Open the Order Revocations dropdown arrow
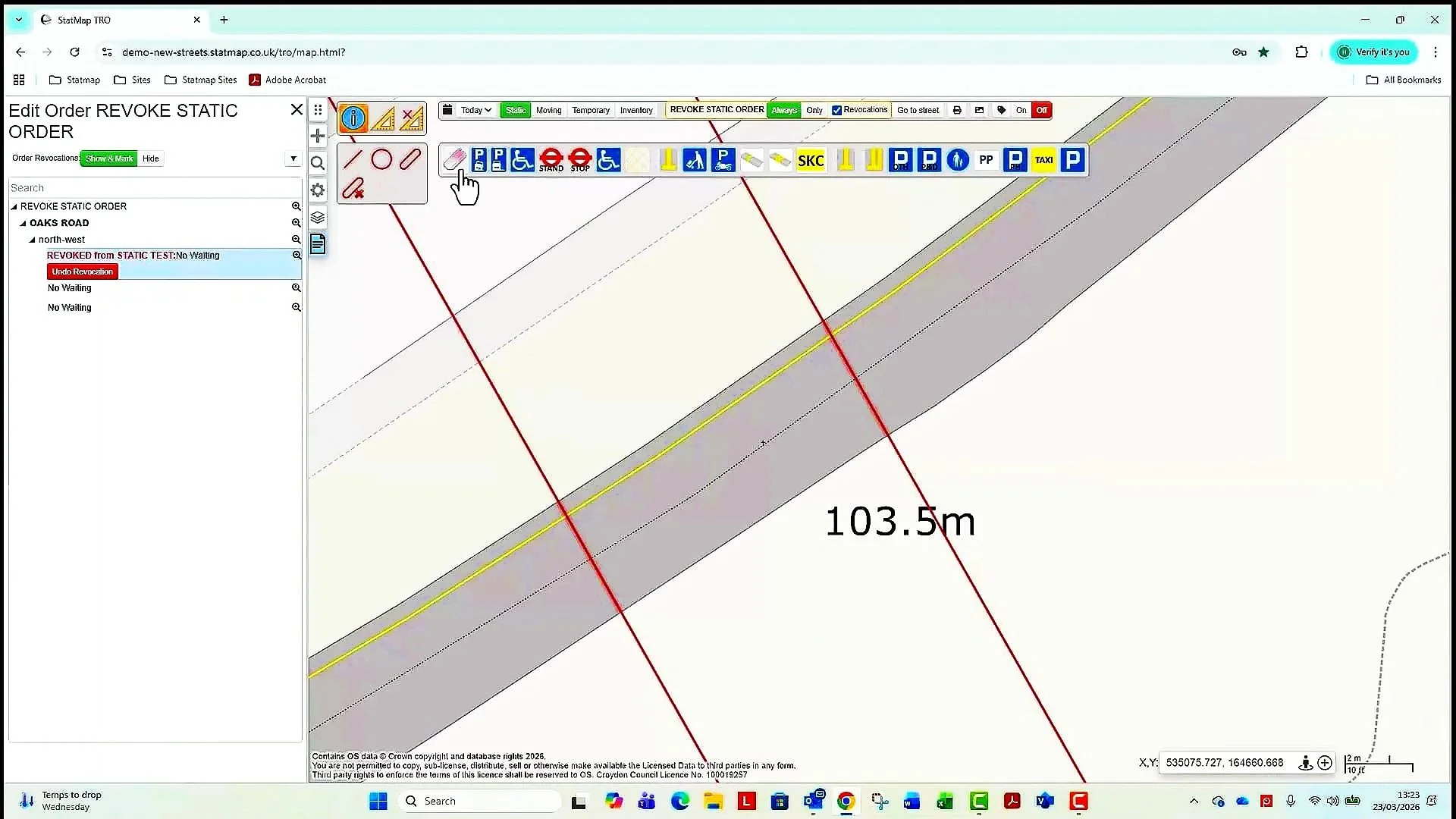The width and height of the screenshot is (1456, 819). tap(293, 158)
